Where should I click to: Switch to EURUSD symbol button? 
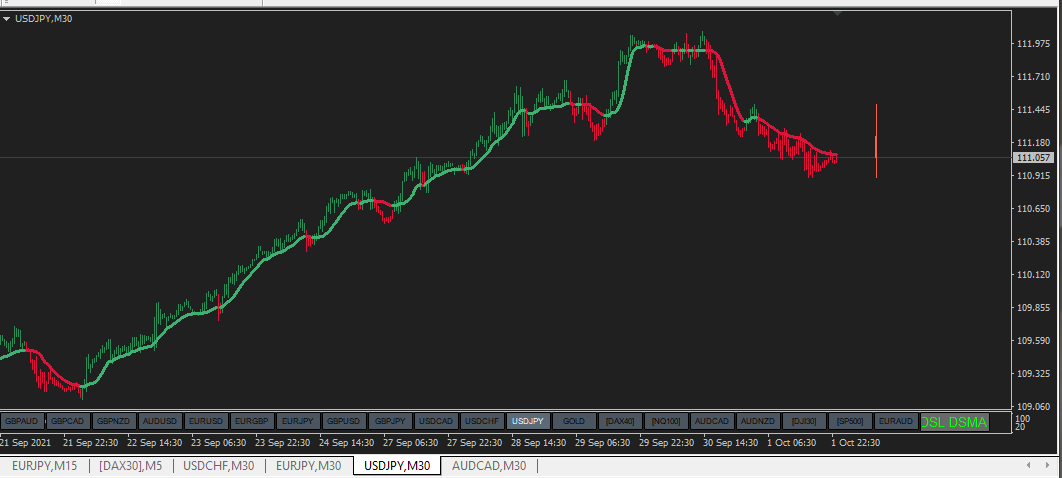point(207,422)
